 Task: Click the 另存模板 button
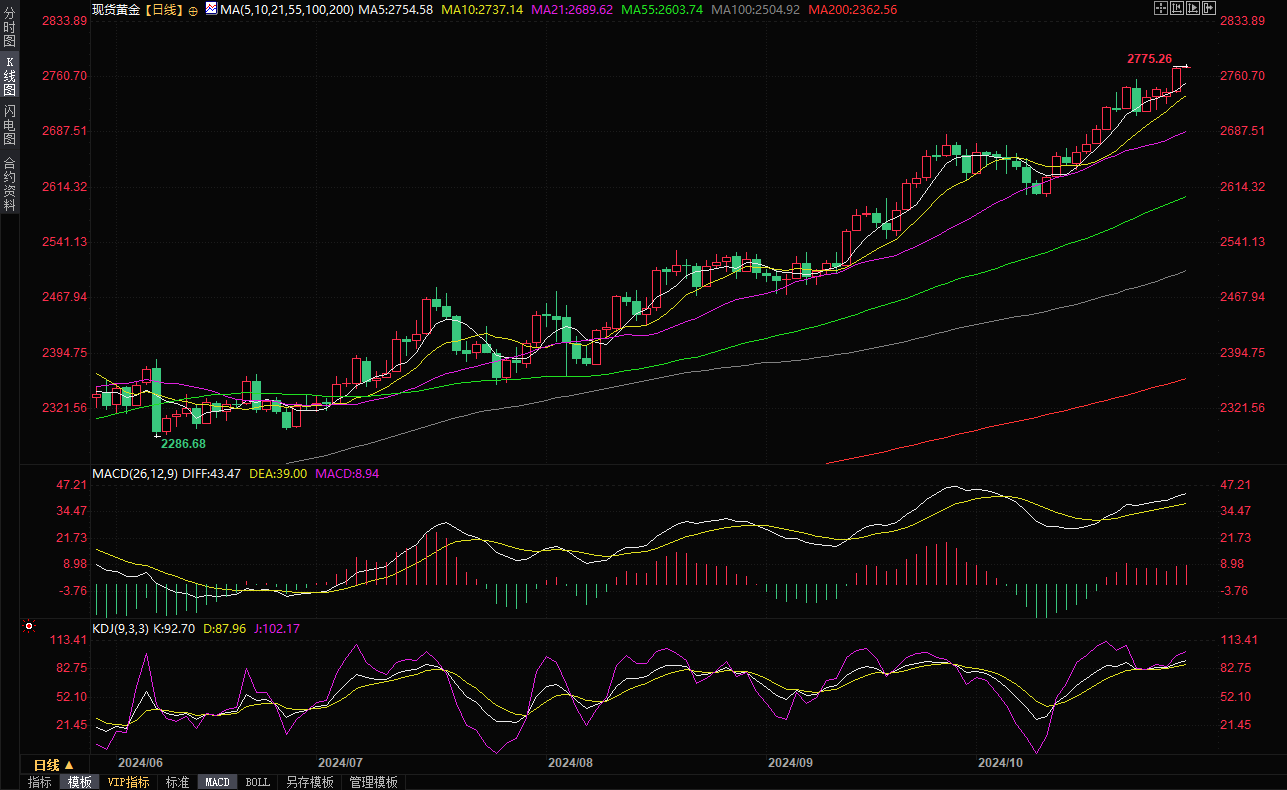(x=309, y=782)
